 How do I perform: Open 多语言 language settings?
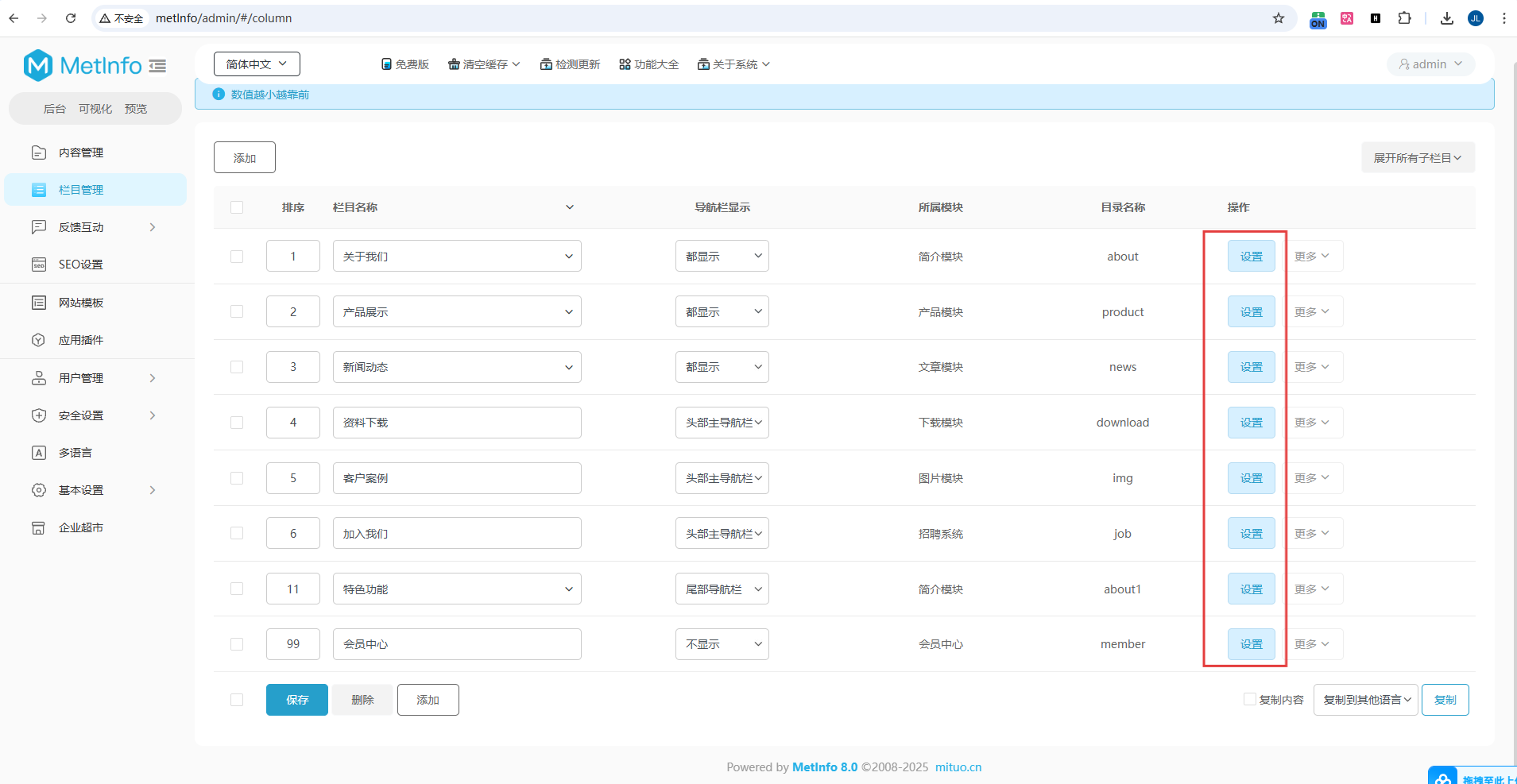coord(75,453)
